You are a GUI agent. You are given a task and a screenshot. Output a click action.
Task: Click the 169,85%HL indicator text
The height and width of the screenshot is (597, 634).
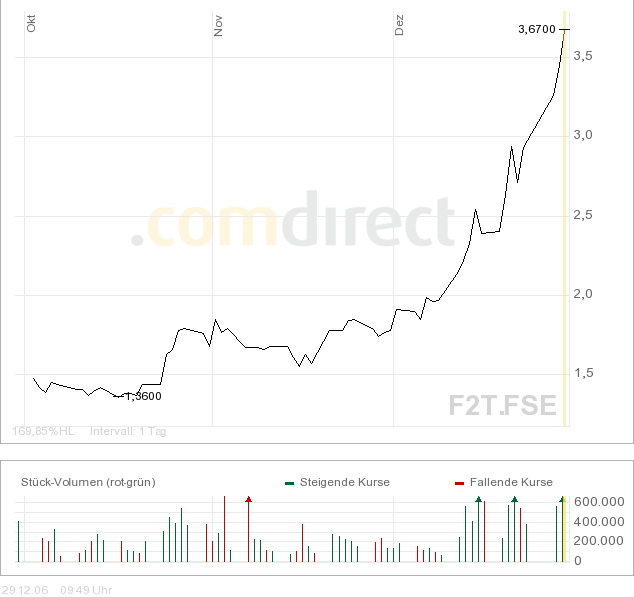(x=43, y=432)
